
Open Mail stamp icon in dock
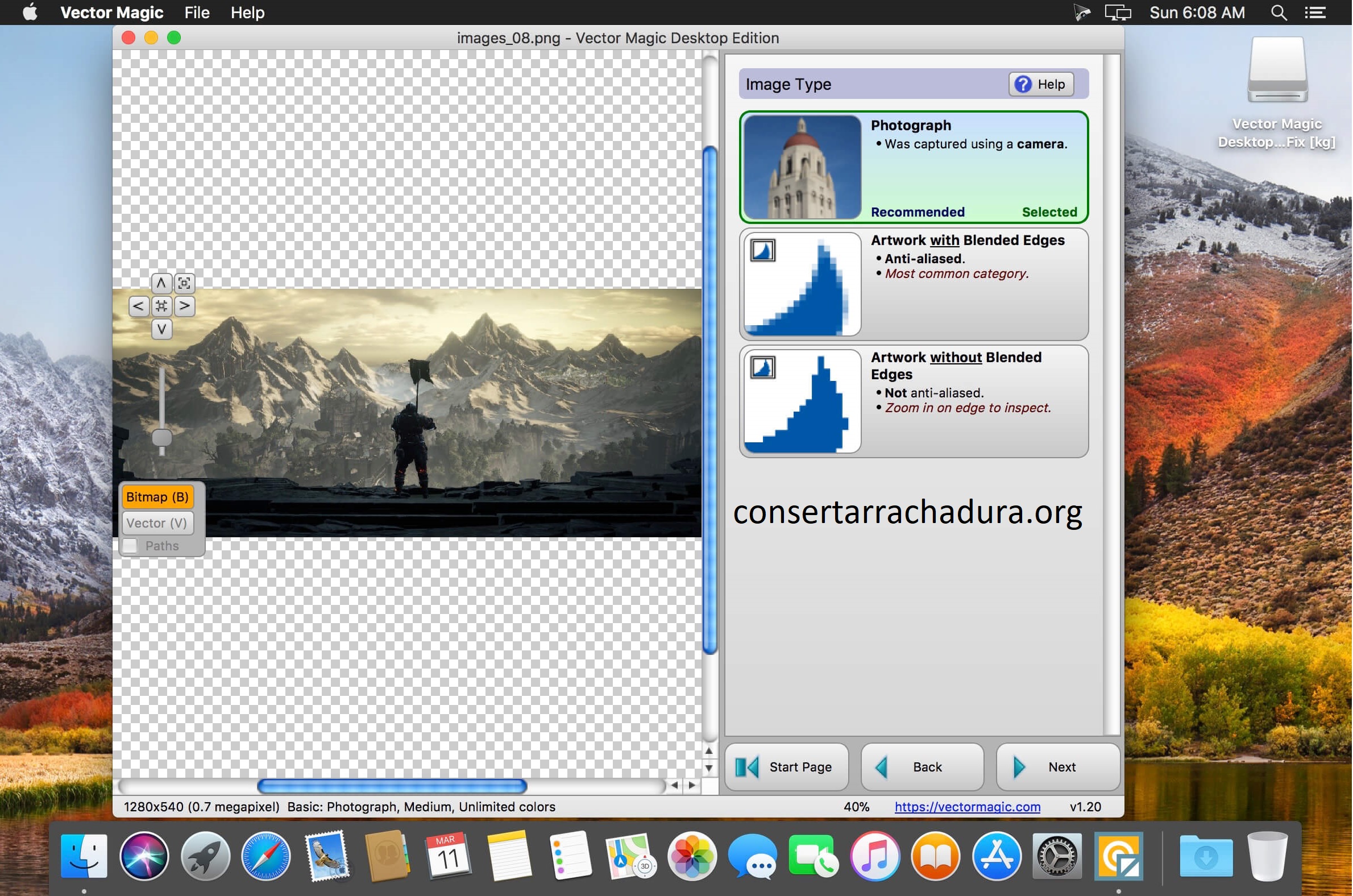coord(327,856)
